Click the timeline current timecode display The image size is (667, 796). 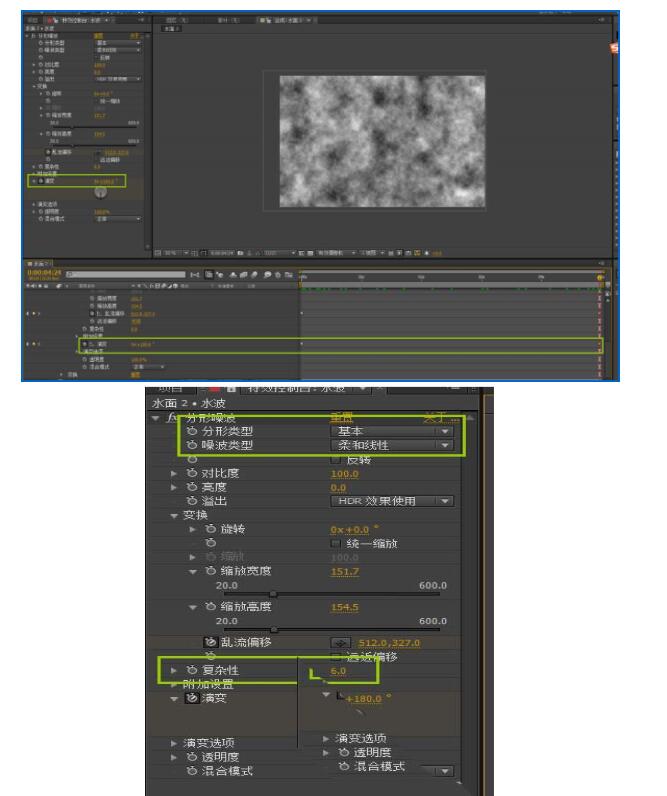tap(44, 273)
